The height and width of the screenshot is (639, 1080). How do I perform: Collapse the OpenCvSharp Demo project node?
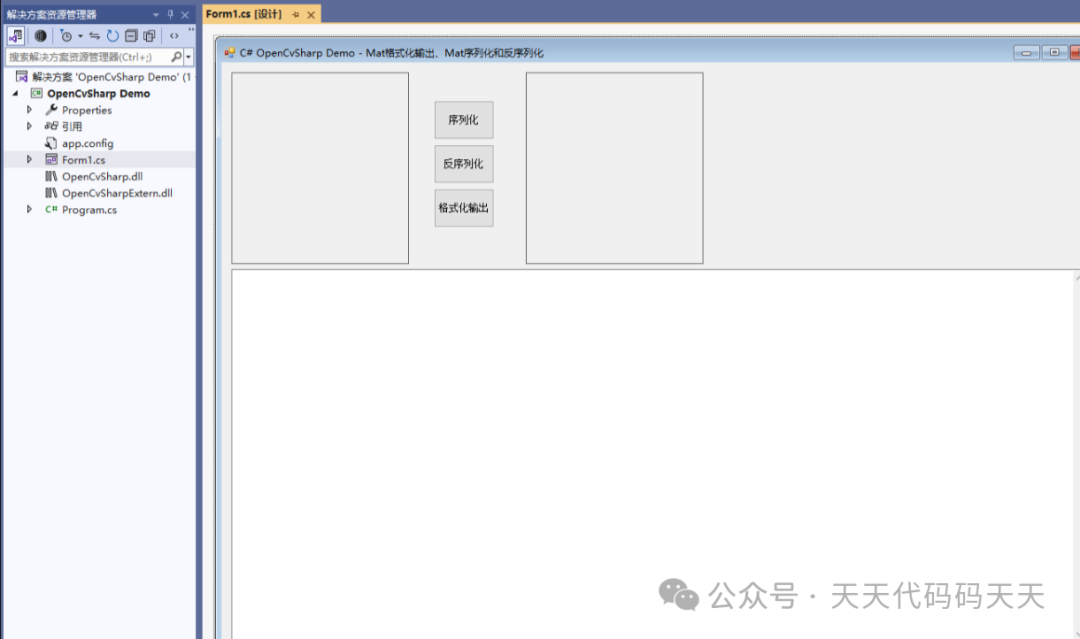pyautogui.click(x=13, y=93)
